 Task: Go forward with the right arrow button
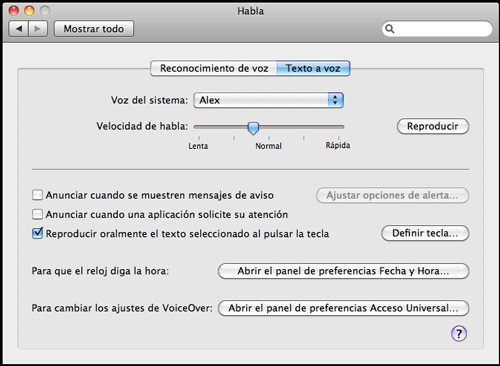pyautogui.click(x=38, y=29)
